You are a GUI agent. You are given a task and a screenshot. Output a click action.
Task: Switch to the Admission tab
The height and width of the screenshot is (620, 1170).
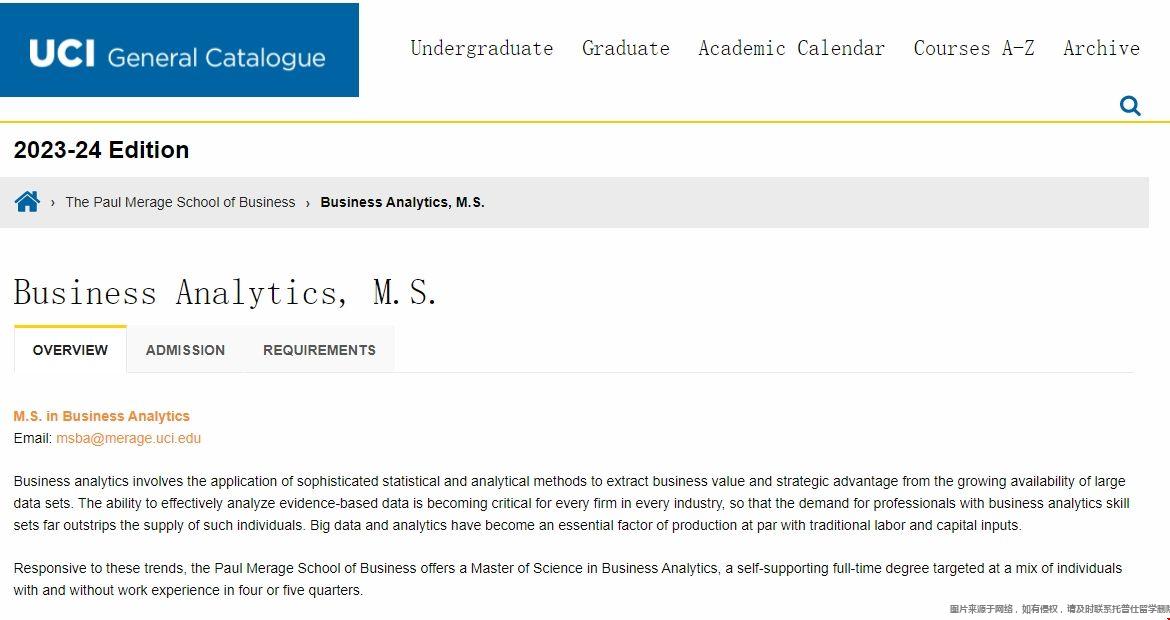point(185,350)
